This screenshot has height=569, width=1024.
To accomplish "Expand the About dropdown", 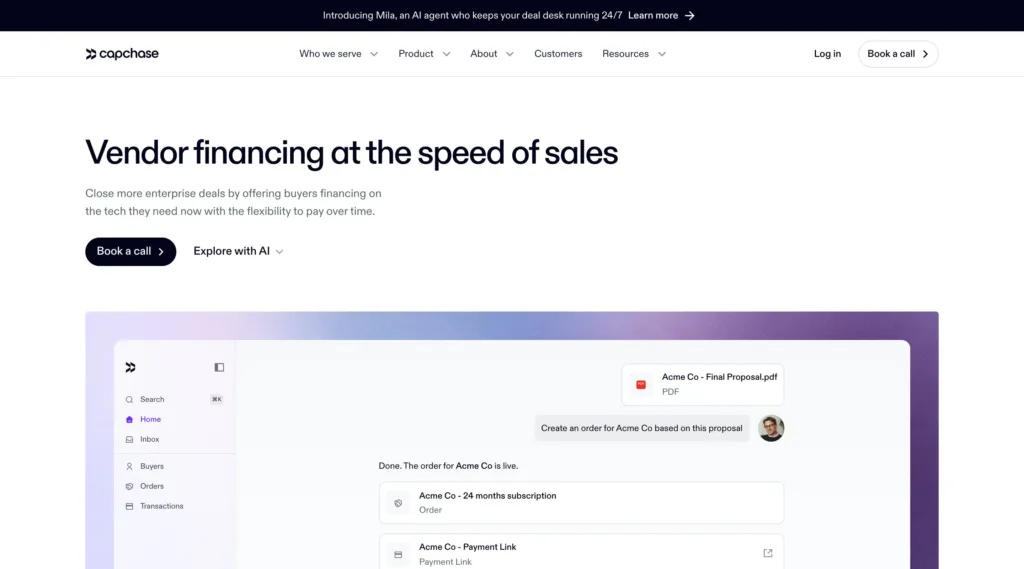I will (492, 54).
